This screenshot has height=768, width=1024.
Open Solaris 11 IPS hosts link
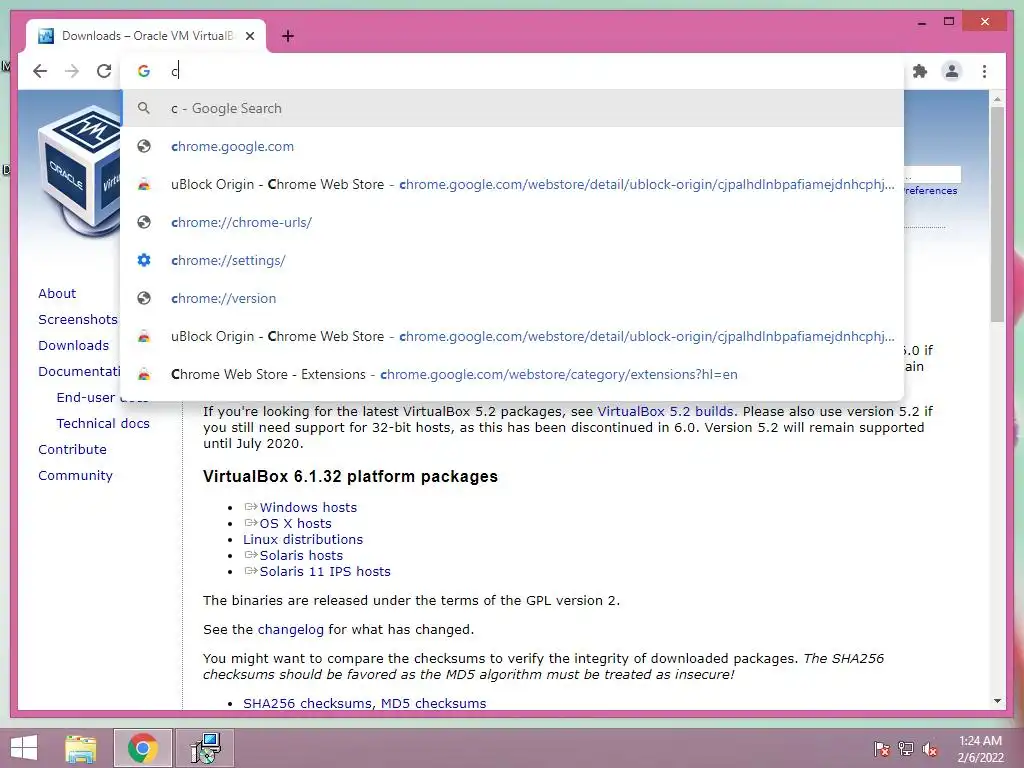tap(325, 571)
